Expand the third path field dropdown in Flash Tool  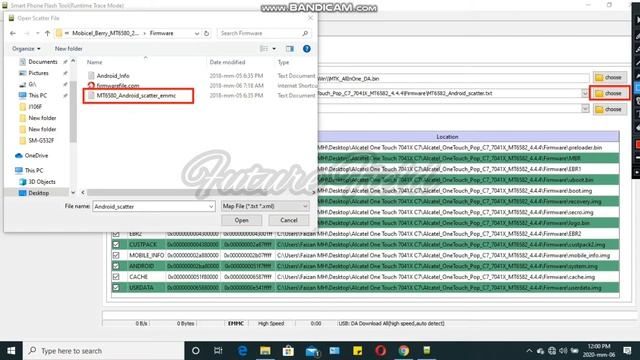585,109
